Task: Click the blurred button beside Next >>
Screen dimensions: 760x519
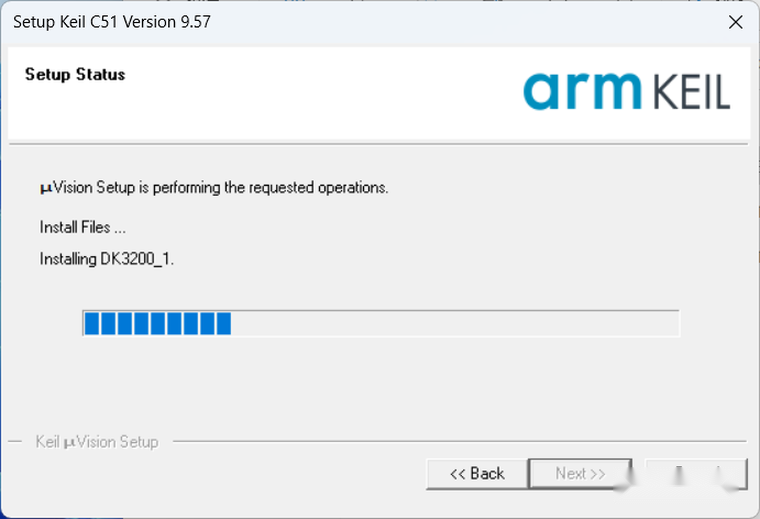Action: pos(696,473)
